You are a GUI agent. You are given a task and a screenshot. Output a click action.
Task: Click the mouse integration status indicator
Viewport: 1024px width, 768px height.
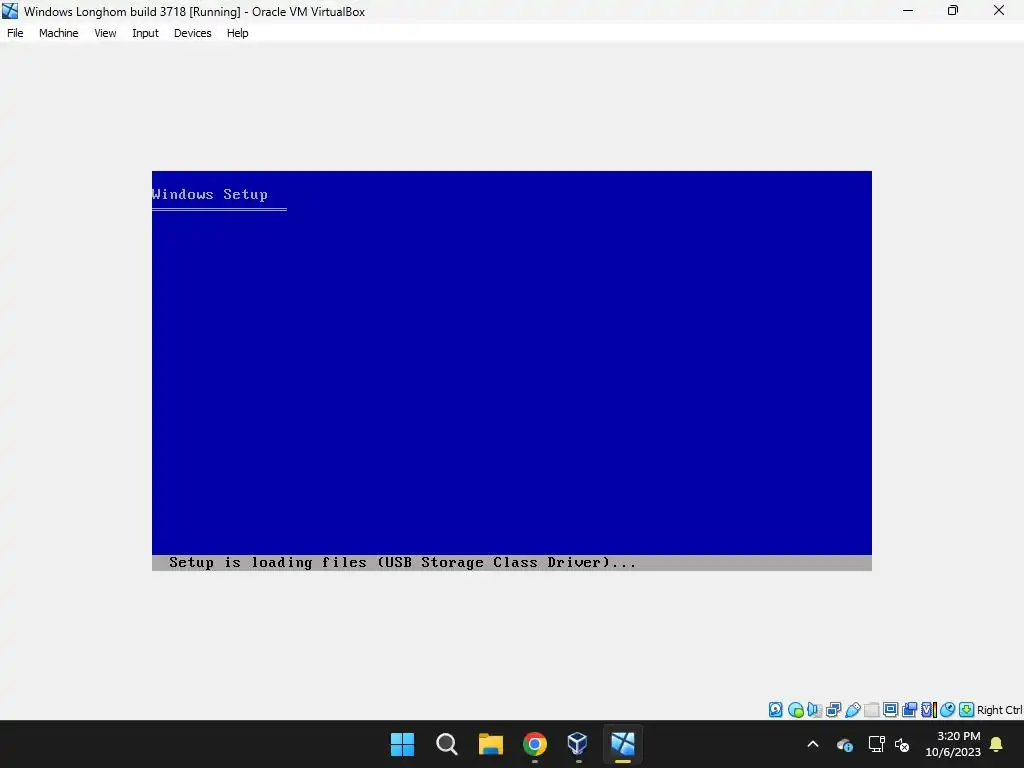(948, 710)
